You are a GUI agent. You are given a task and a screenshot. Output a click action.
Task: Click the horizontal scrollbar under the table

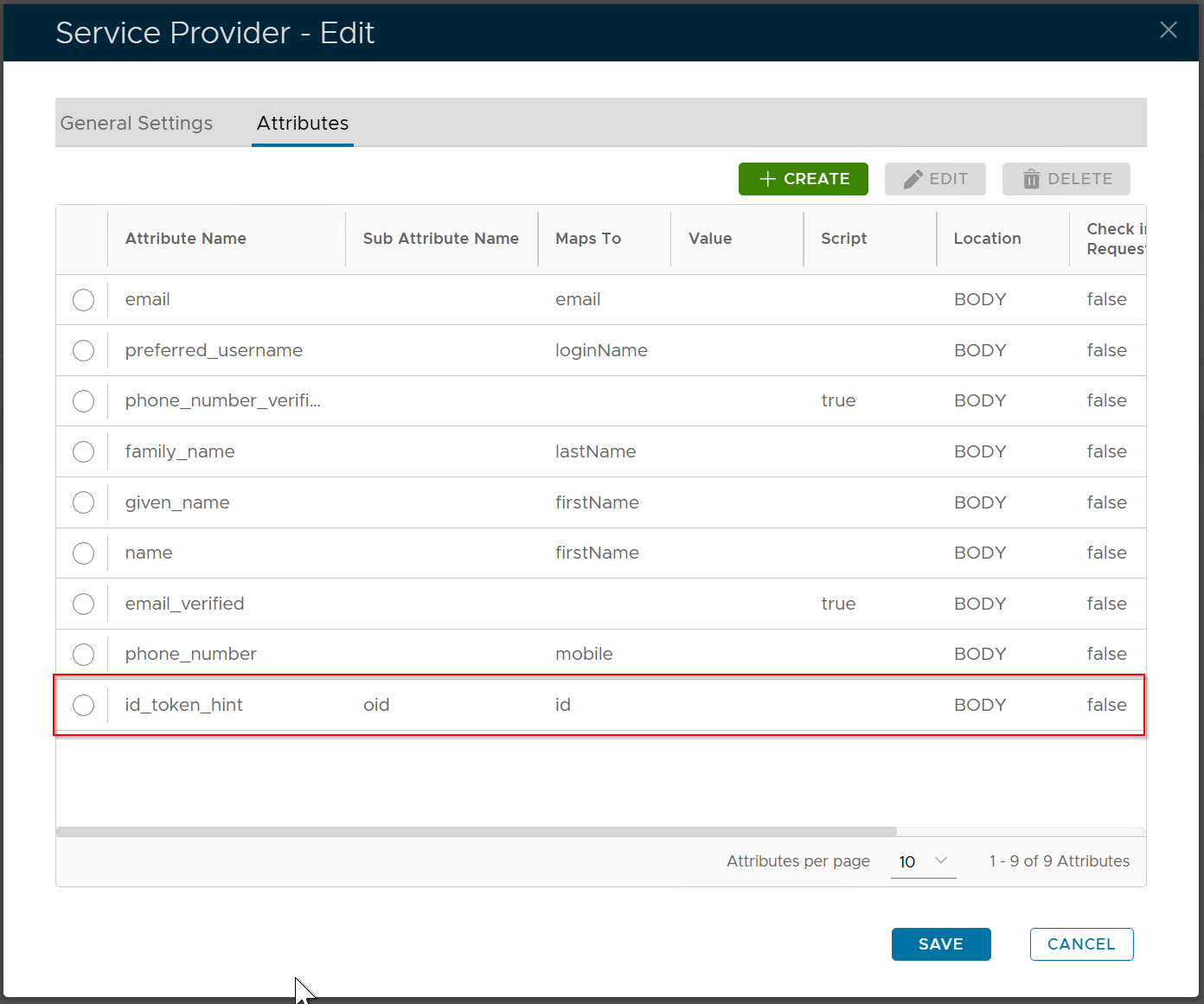pos(476,831)
